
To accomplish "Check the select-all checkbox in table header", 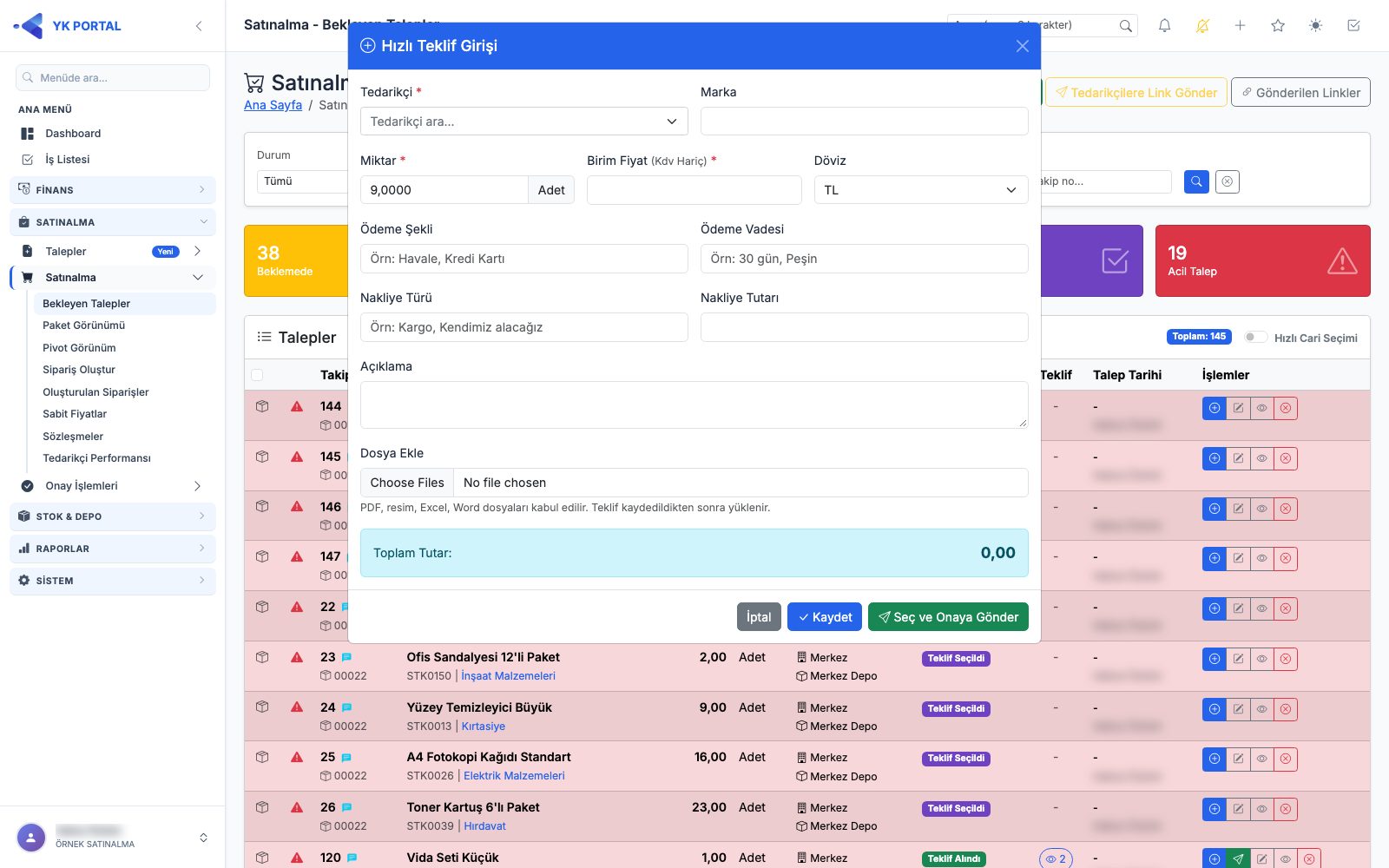I will [x=257, y=375].
